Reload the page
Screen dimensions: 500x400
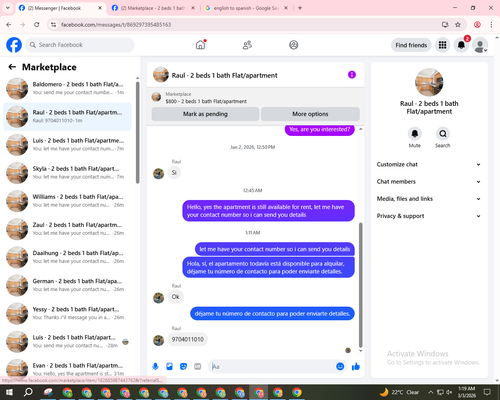(x=37, y=25)
